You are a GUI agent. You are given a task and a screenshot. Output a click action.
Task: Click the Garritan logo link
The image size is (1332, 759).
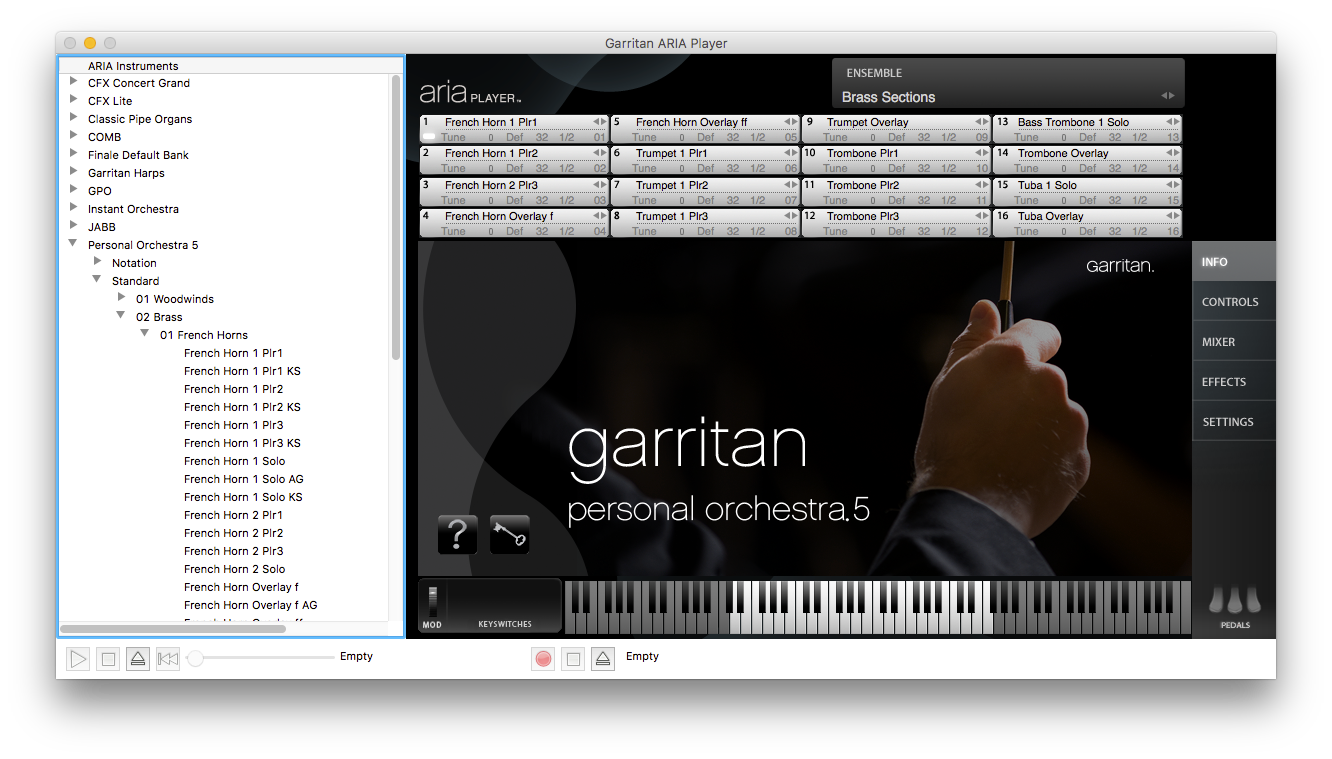click(x=1120, y=266)
